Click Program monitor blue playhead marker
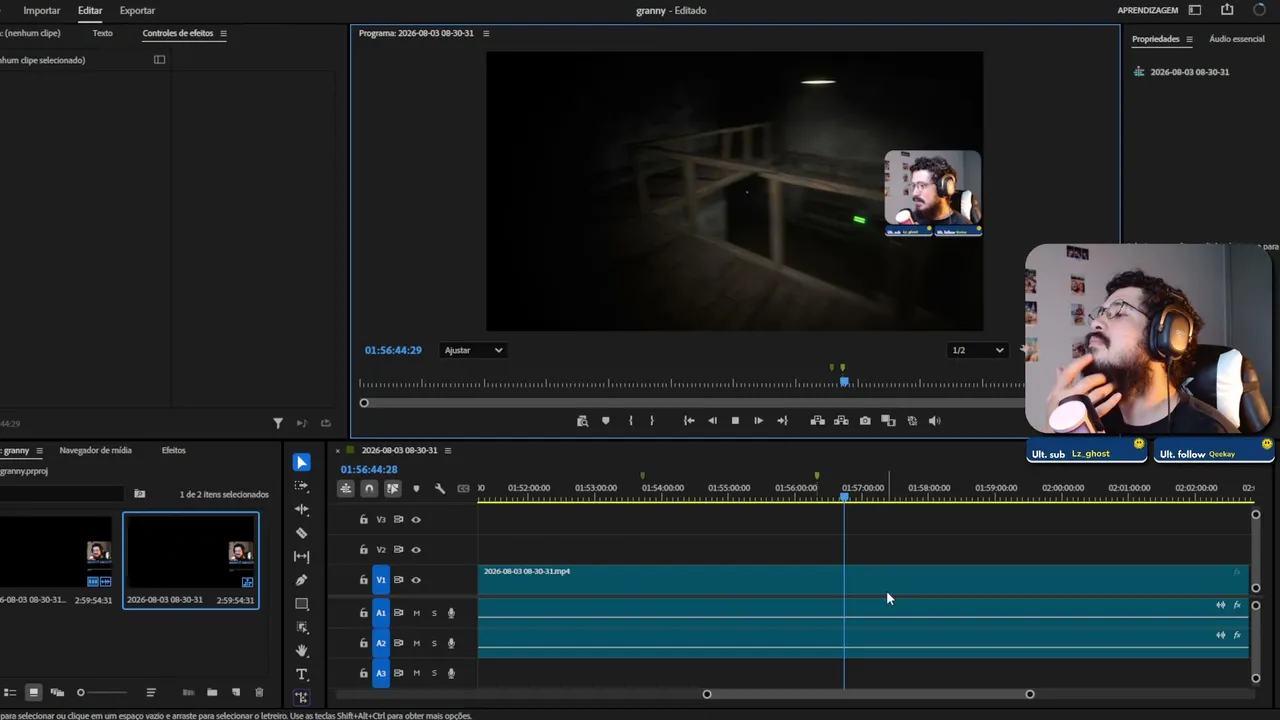Viewport: 1280px width, 720px height. pyautogui.click(x=844, y=382)
